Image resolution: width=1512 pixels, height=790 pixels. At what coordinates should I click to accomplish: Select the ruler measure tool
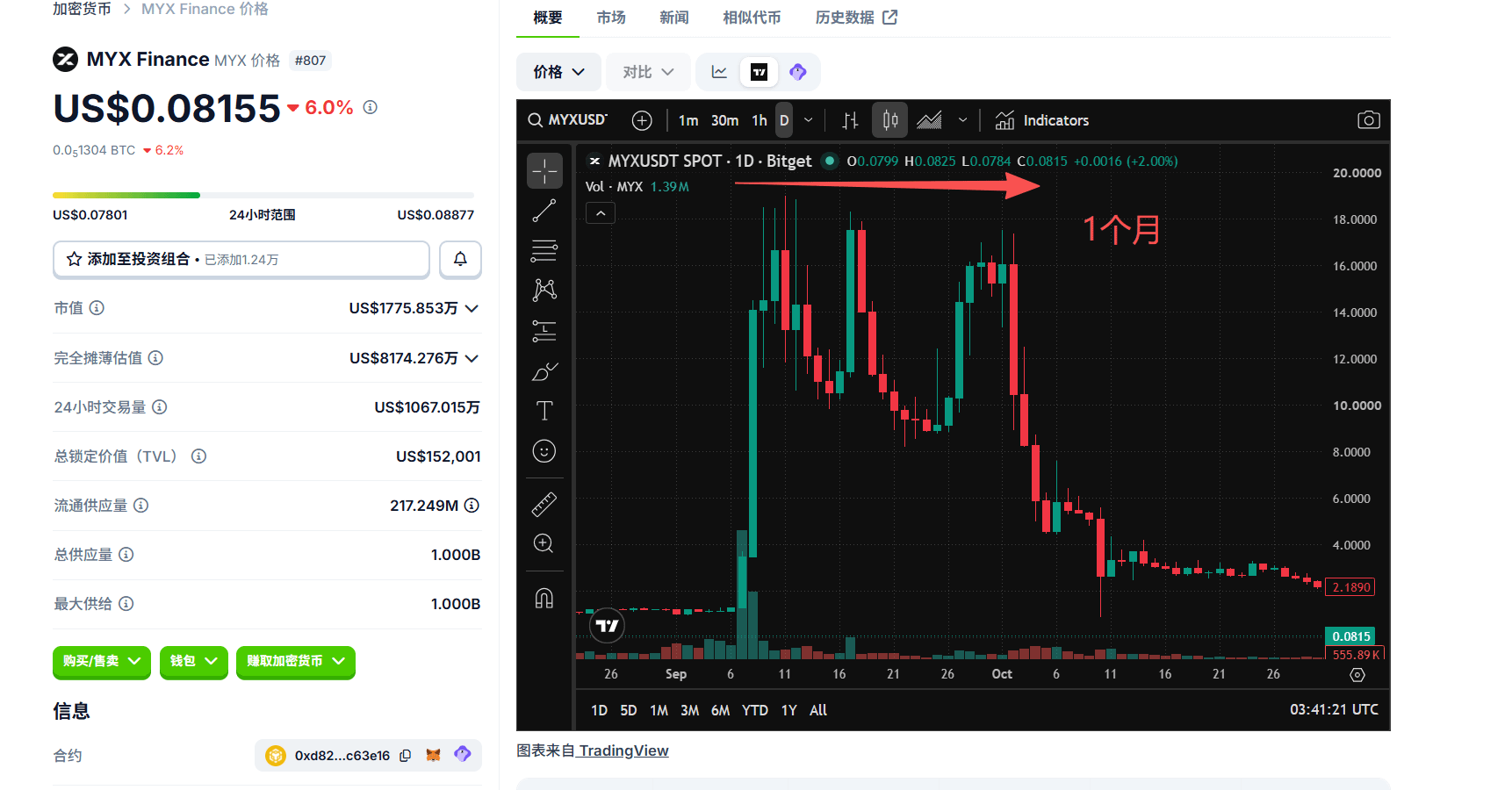tap(544, 505)
